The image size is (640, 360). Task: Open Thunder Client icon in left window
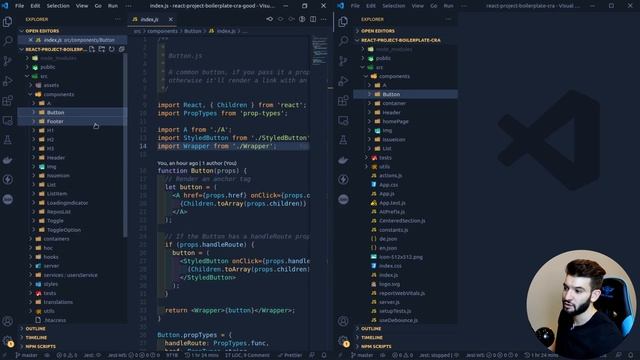8,179
